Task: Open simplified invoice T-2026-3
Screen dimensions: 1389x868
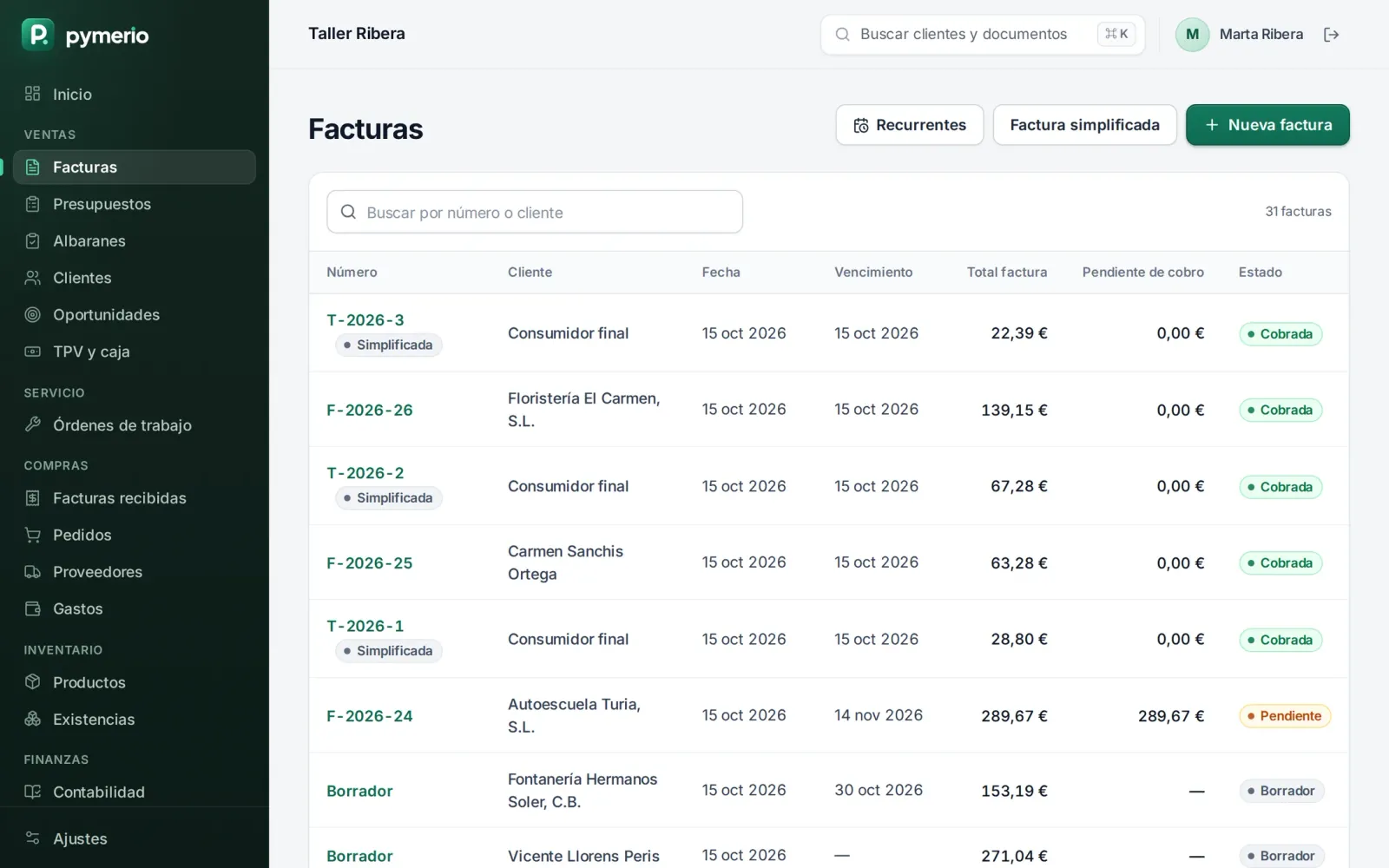Action: [x=365, y=320]
